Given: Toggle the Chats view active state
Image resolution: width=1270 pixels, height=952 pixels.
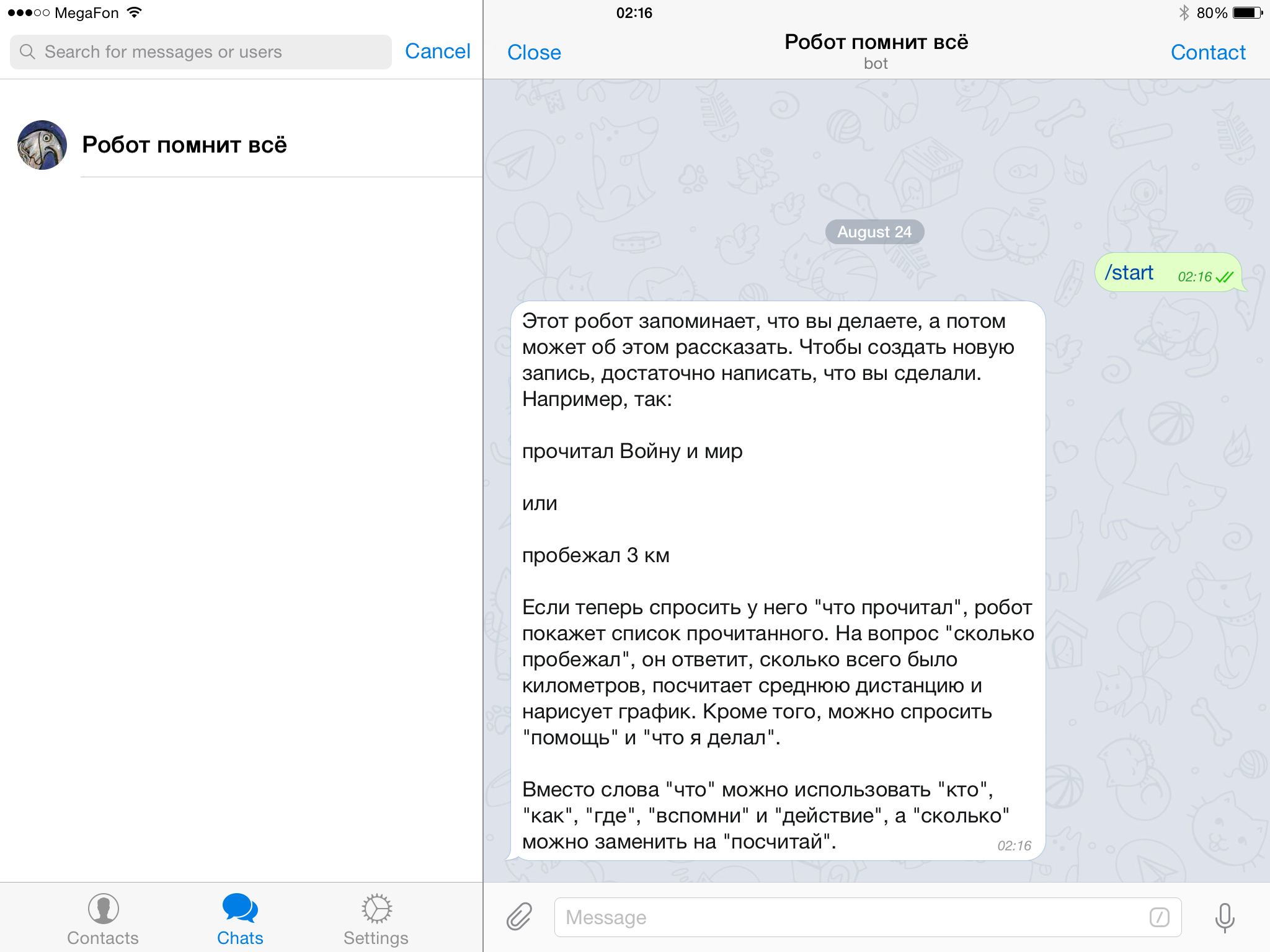Looking at the screenshot, I should click(x=239, y=915).
